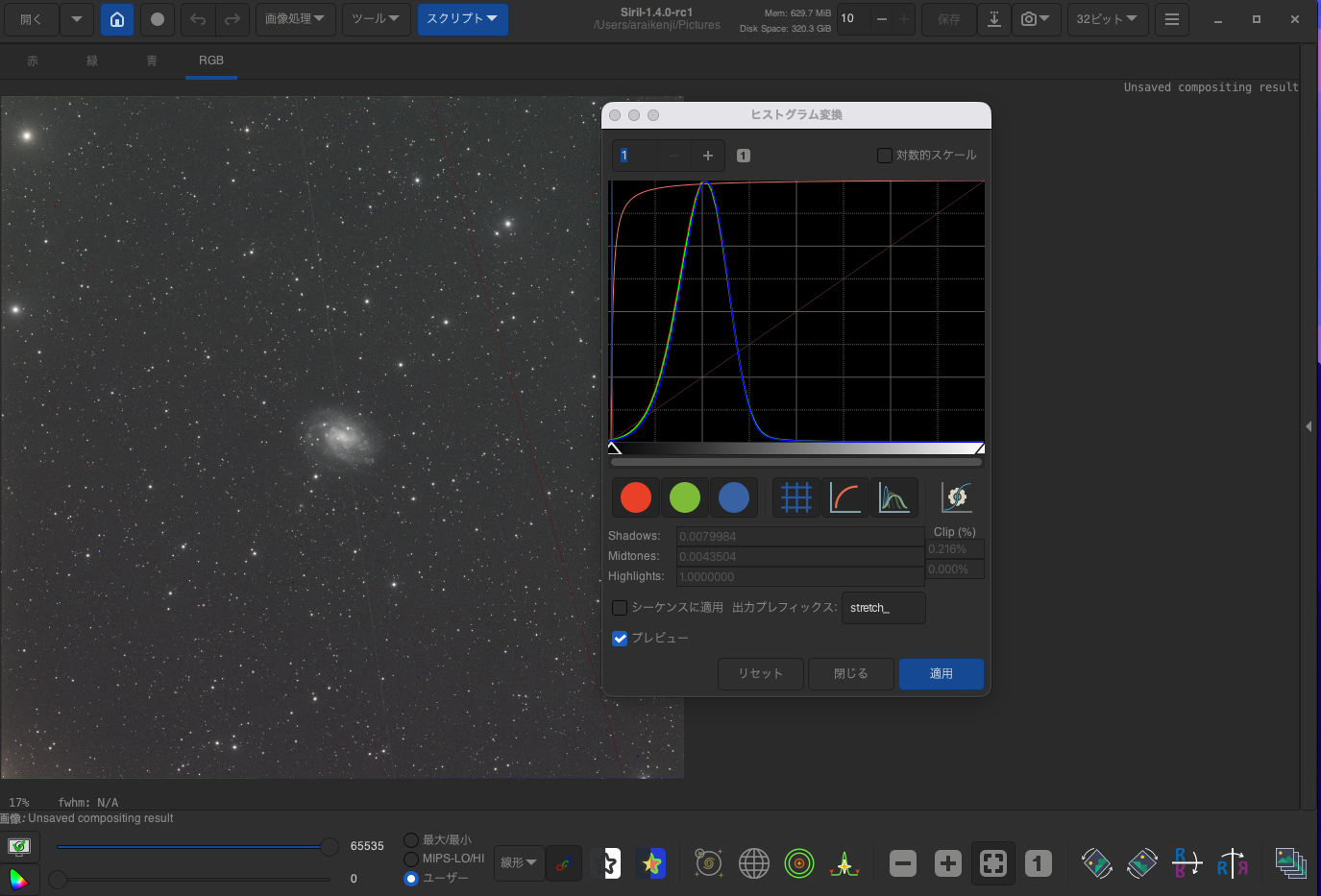Uncheck the プレビュー checkbox
The image size is (1321, 896).
(x=621, y=639)
